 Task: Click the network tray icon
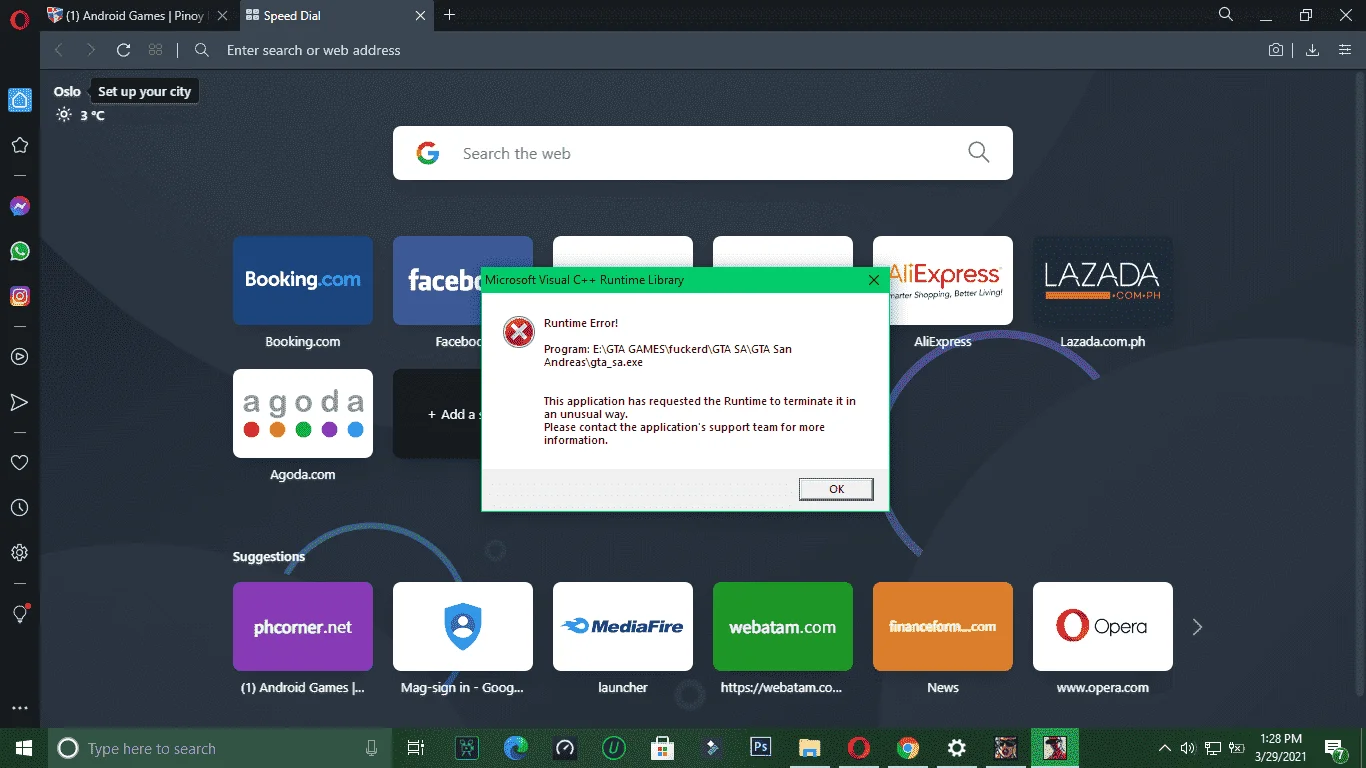(x=1213, y=748)
